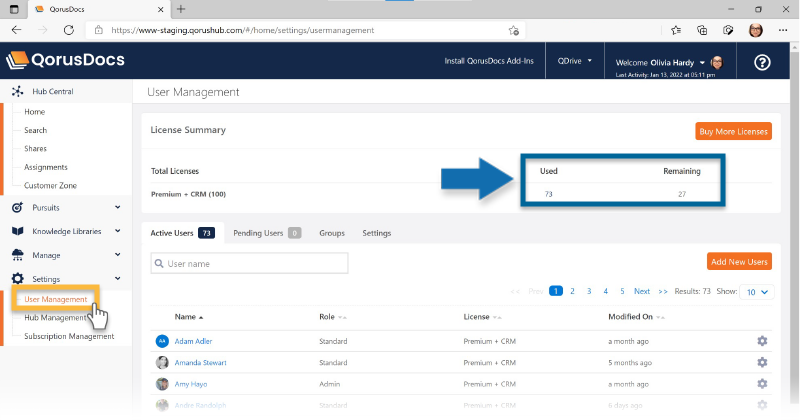Open Amy Hayo's user profile link
Screen dimensions: 800x420
coord(191,384)
